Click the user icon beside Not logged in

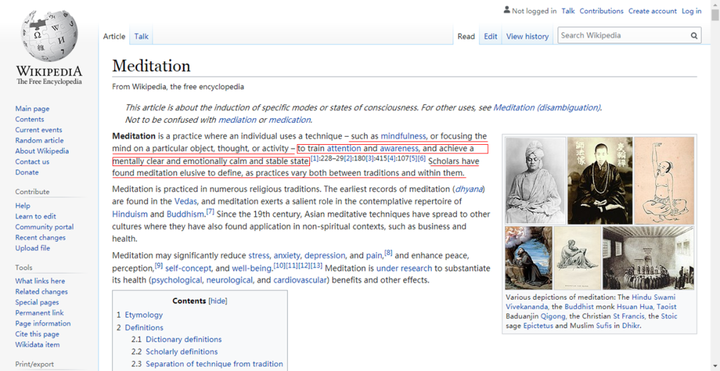(507, 10)
